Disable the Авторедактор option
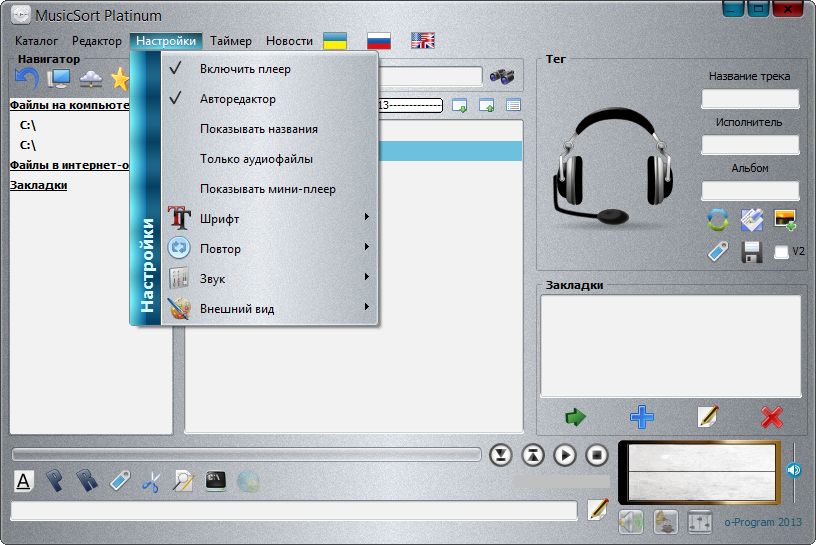This screenshot has width=816, height=545. click(x=237, y=99)
